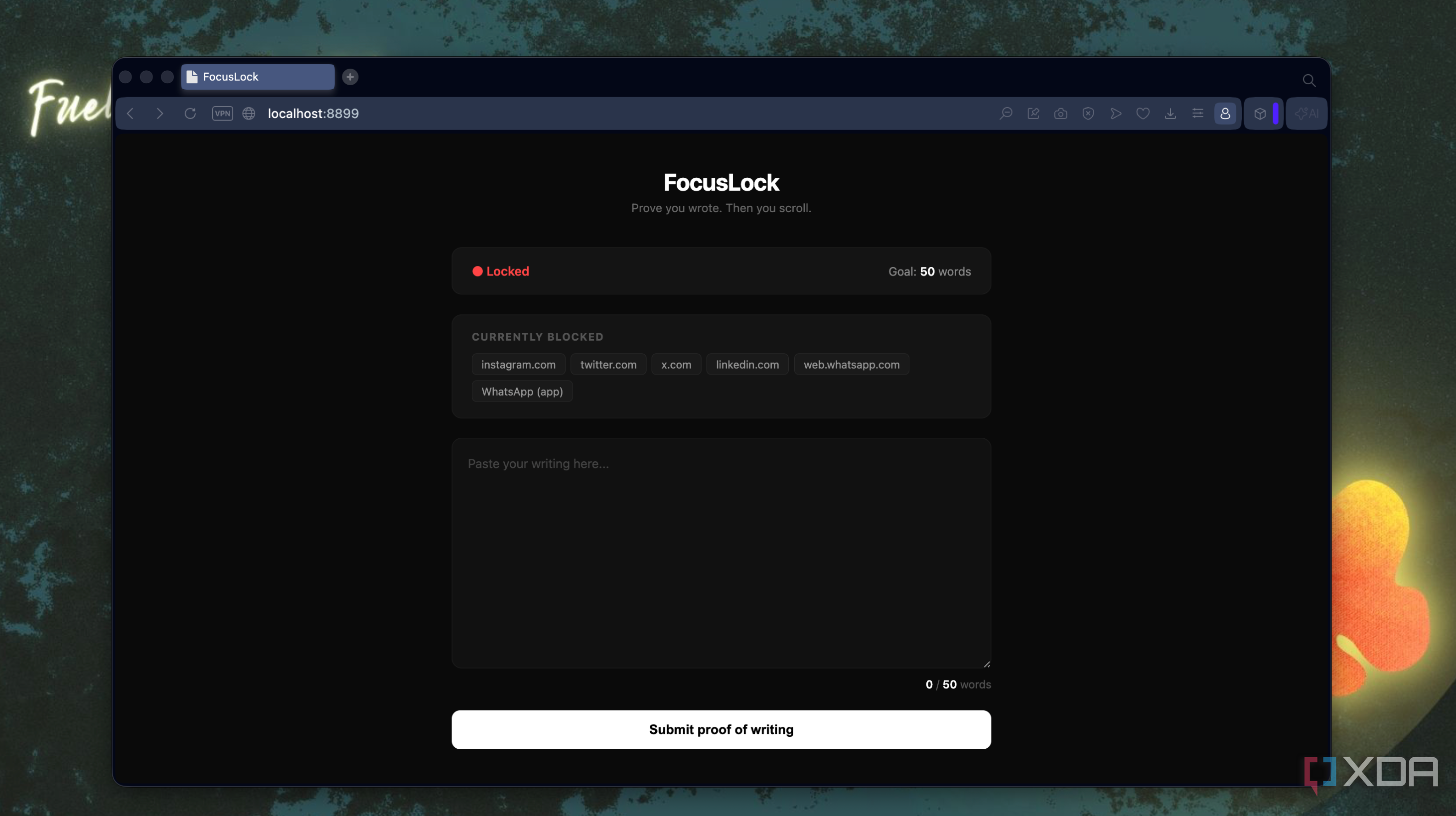Select the x.com blocked chip
The width and height of the screenshot is (1456, 816).
tap(676, 365)
